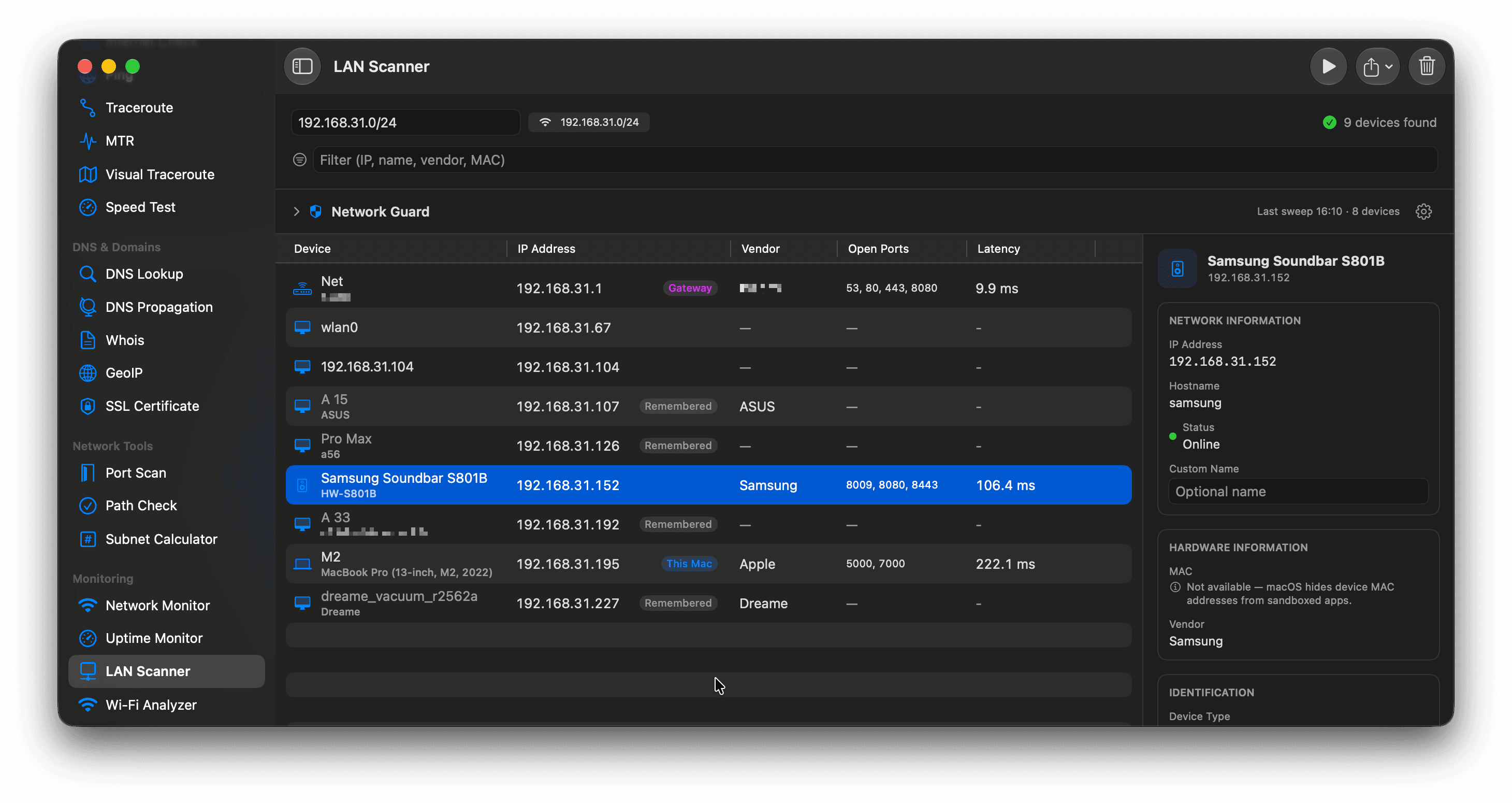Select the wlan0 device row
The height and width of the screenshot is (803, 1512).
tap(708, 328)
